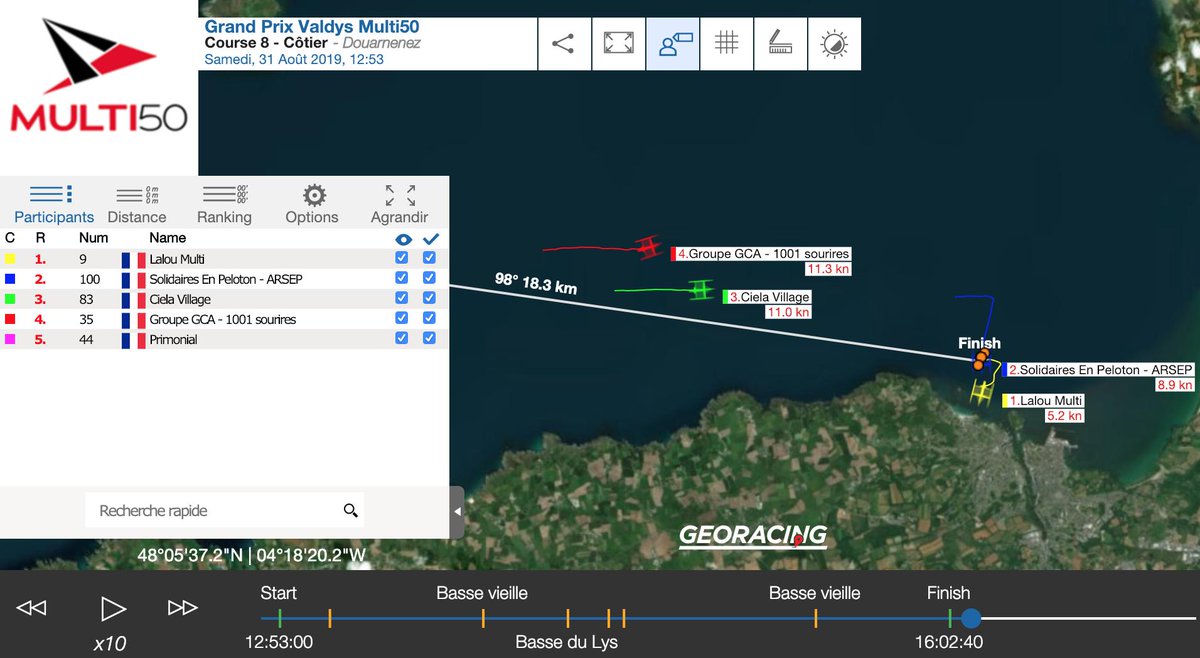Viewport: 1200px width, 658px height.
Task: Click the 3.Ciela Village map label
Action: click(766, 297)
